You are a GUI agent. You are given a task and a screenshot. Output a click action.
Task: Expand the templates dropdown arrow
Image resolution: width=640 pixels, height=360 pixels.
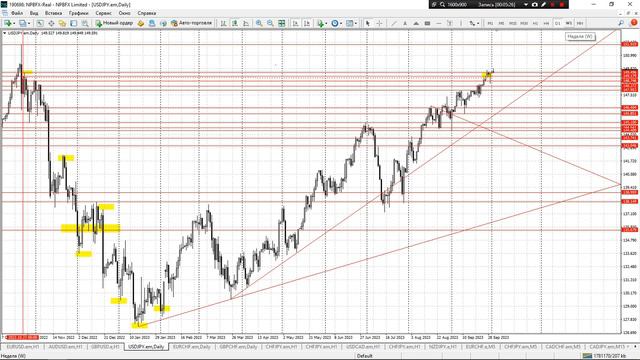[356, 23]
